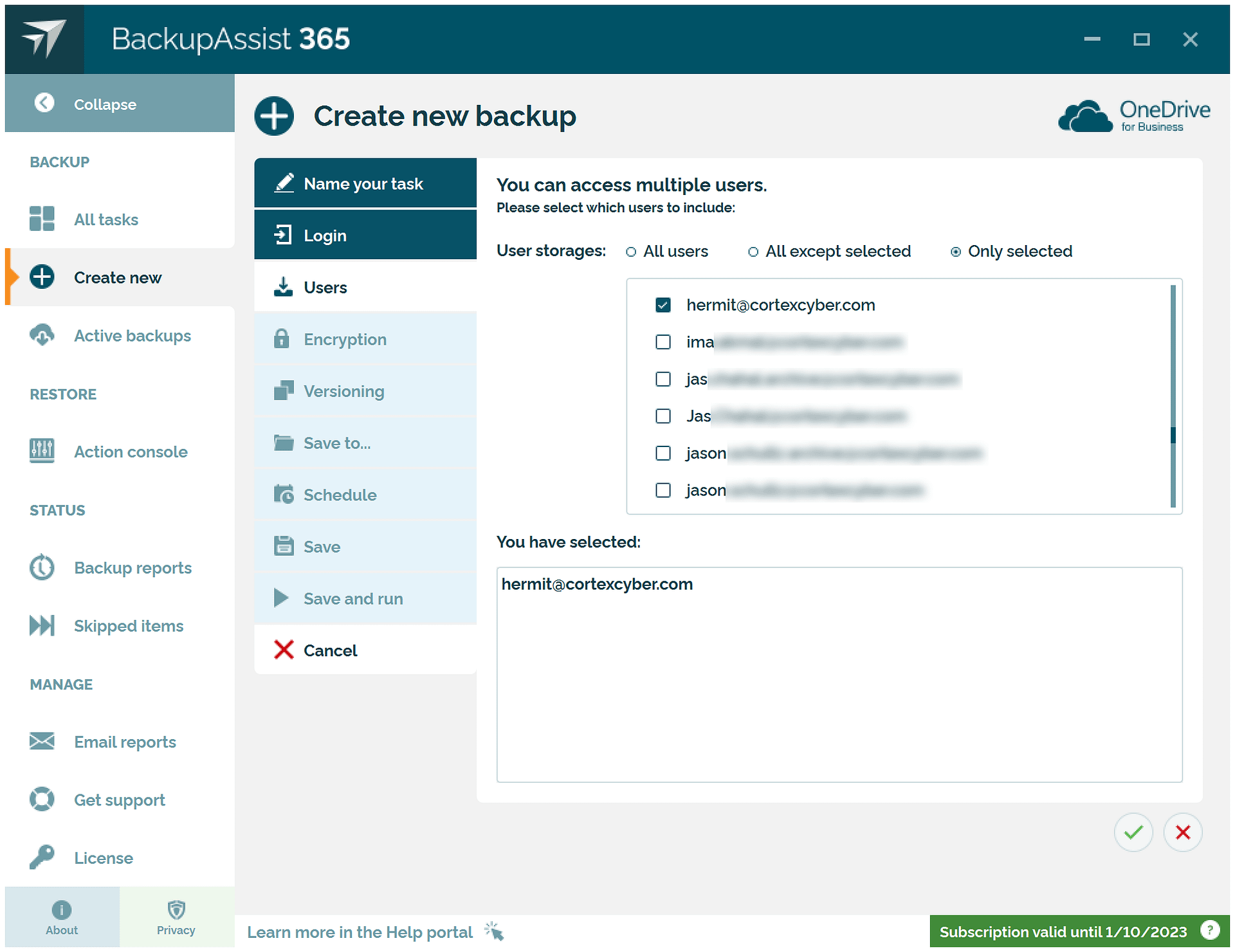Click the help question mark icon
Viewport: 1235px width, 952px height.
[x=1209, y=931]
